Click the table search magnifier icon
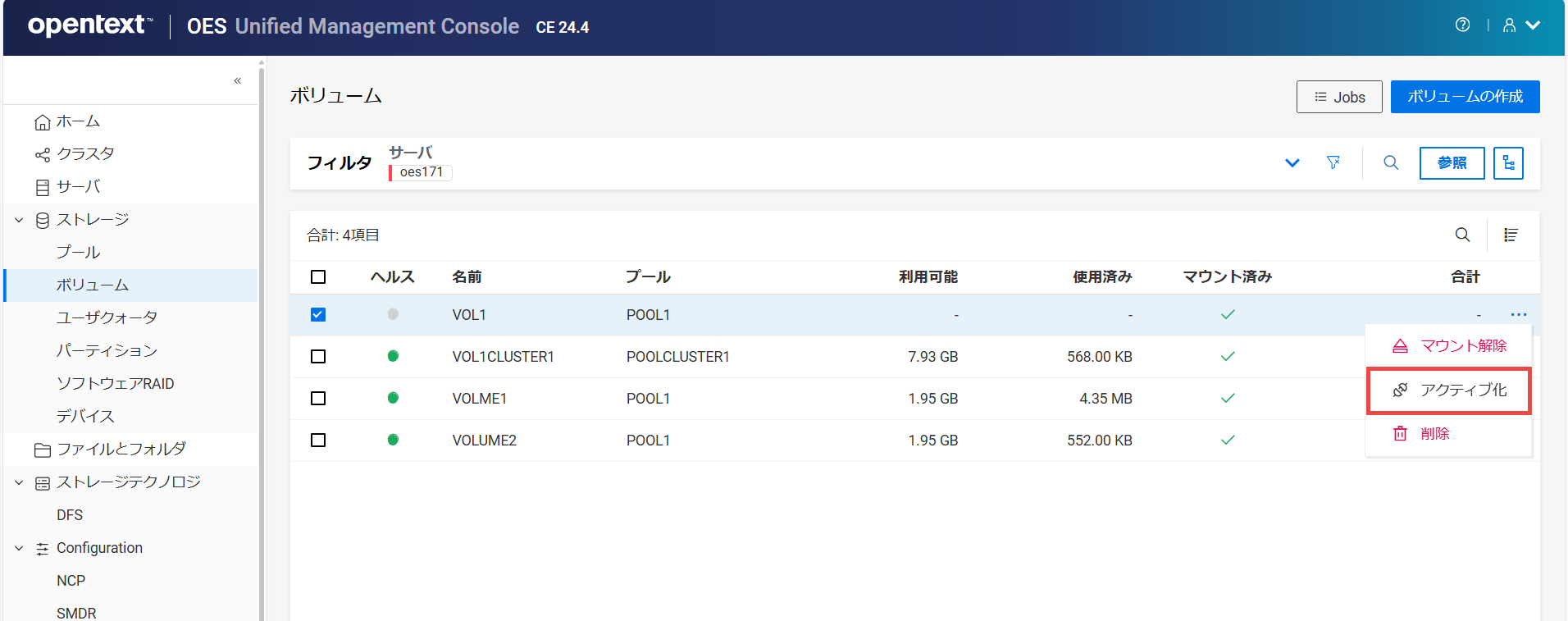1568x621 pixels. (x=1462, y=235)
